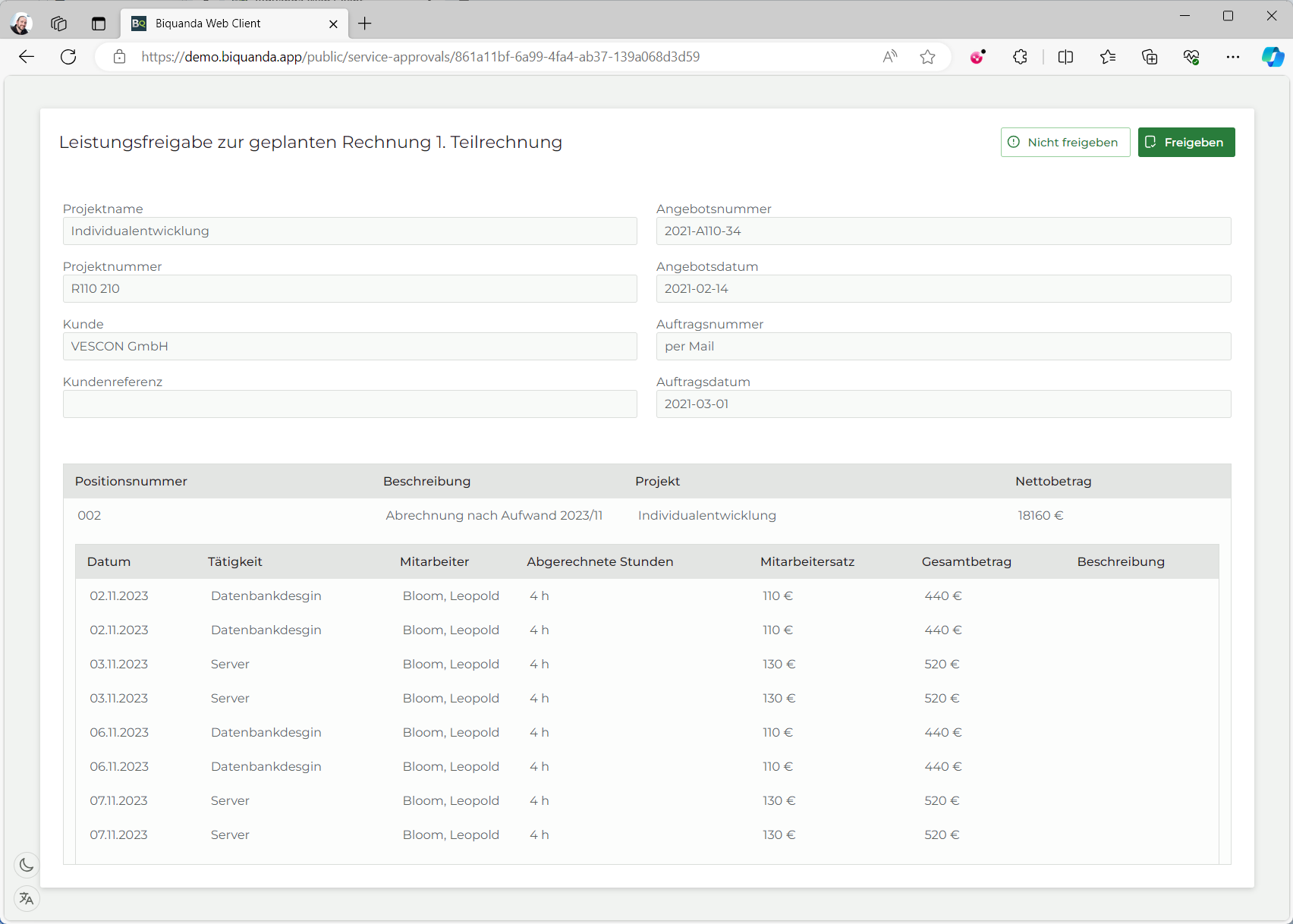Enable split screen view
Viewport: 1293px width, 924px height.
pyautogui.click(x=1065, y=57)
